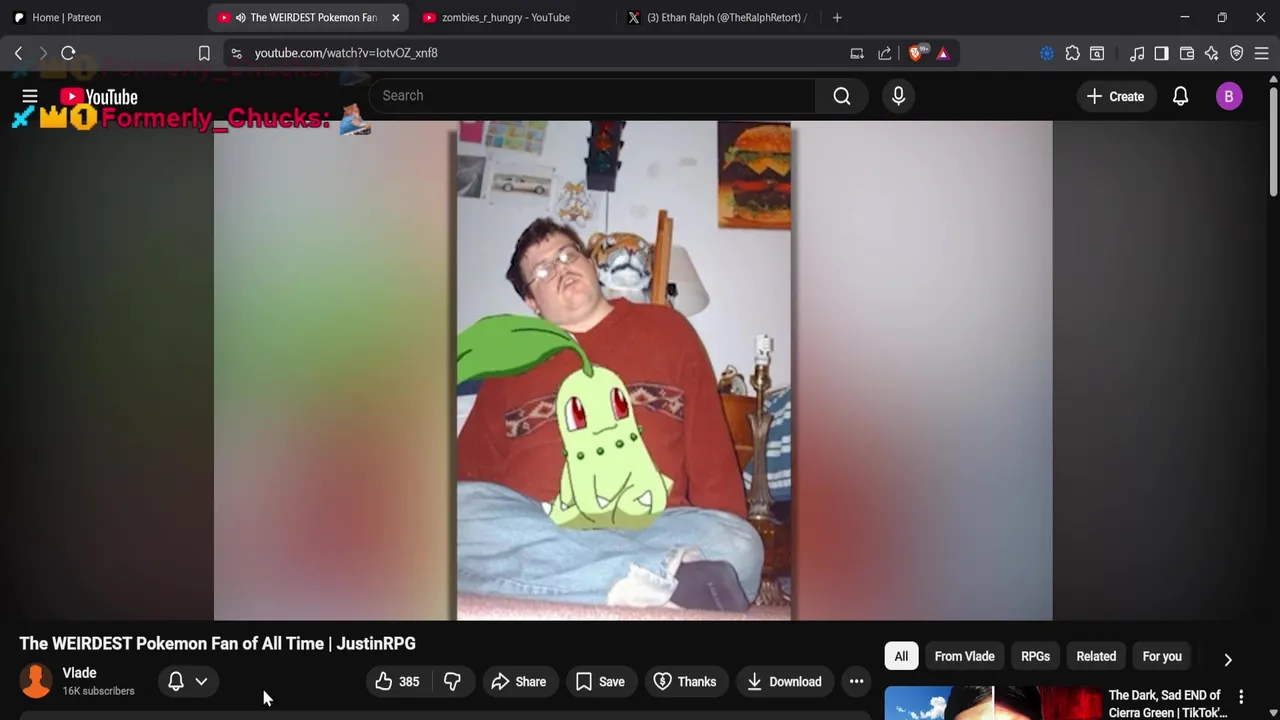This screenshot has height=720, width=1280.
Task: Start voice search with the microphone
Action: (x=898, y=96)
